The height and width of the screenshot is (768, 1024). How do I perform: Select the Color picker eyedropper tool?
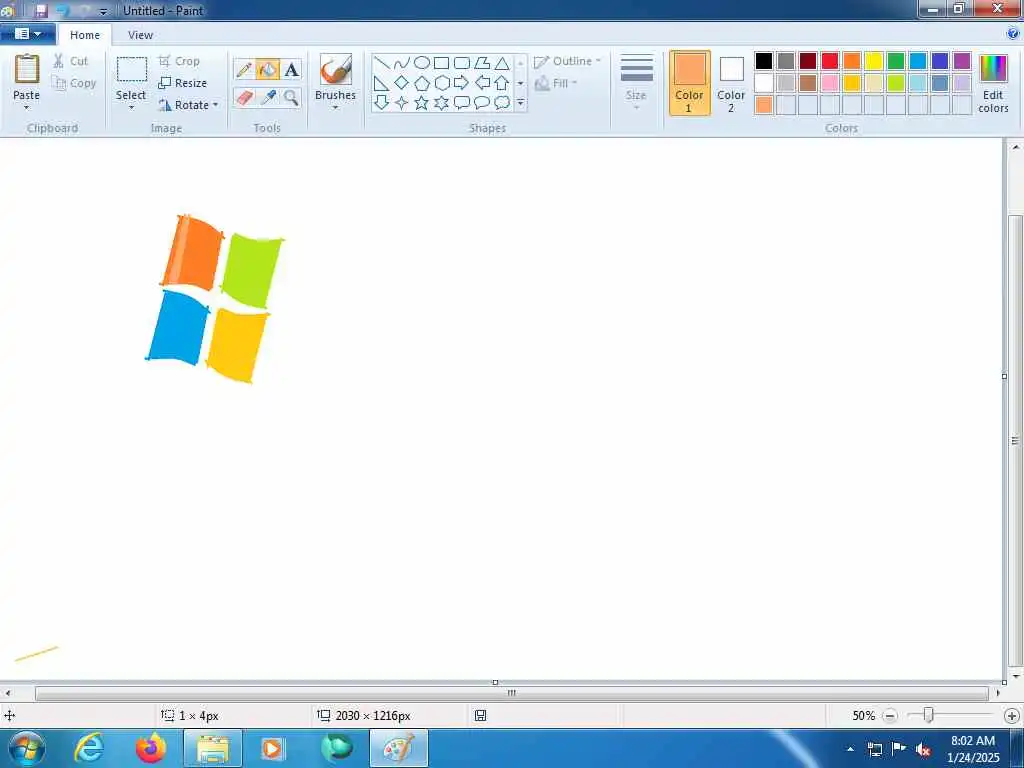pyautogui.click(x=268, y=98)
